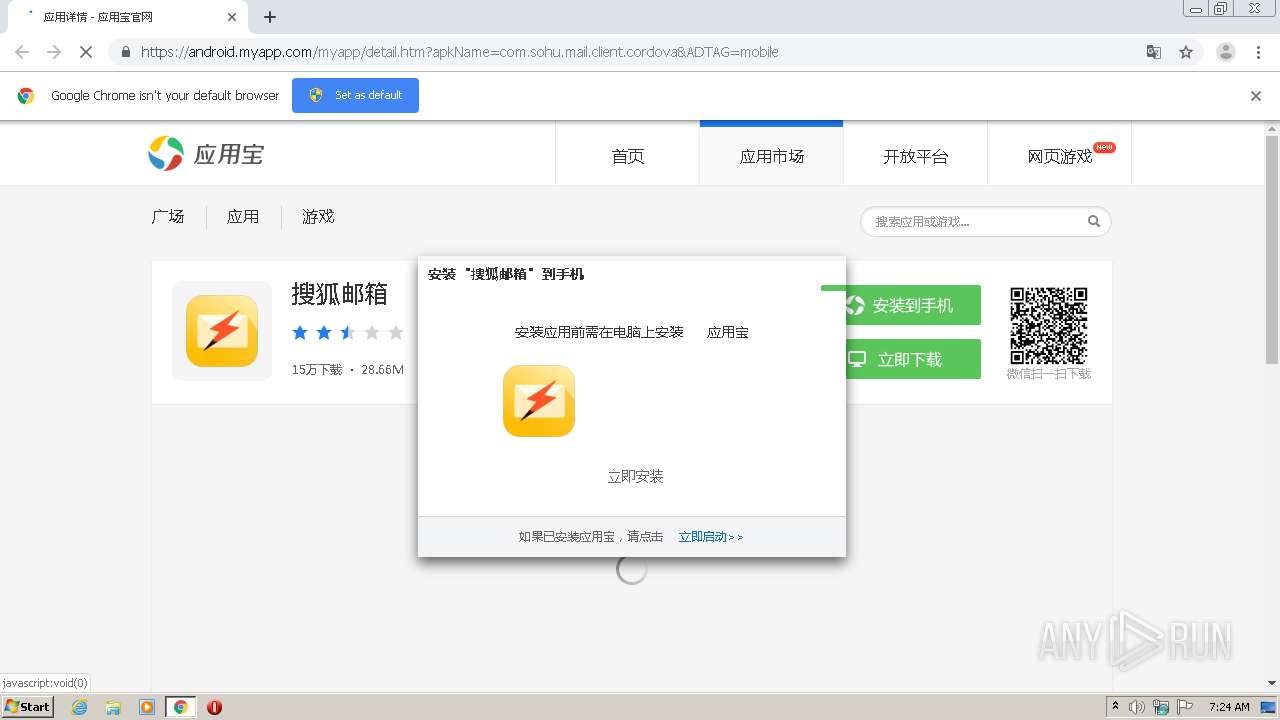Click the browser back arrow
Viewport: 1280px width, 720px height.
click(22, 52)
